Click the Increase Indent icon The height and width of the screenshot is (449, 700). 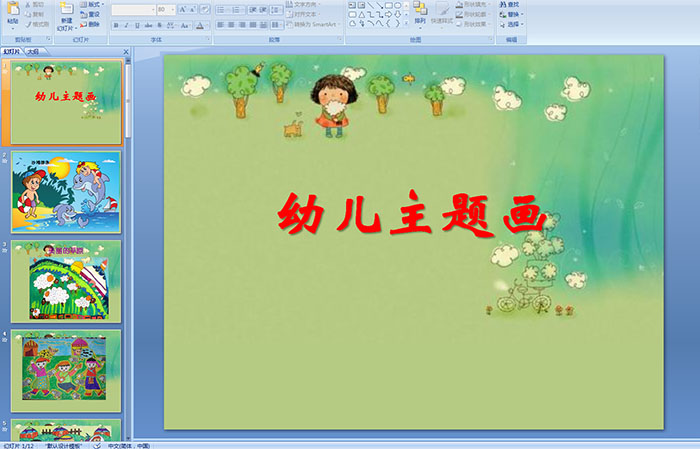(x=263, y=9)
